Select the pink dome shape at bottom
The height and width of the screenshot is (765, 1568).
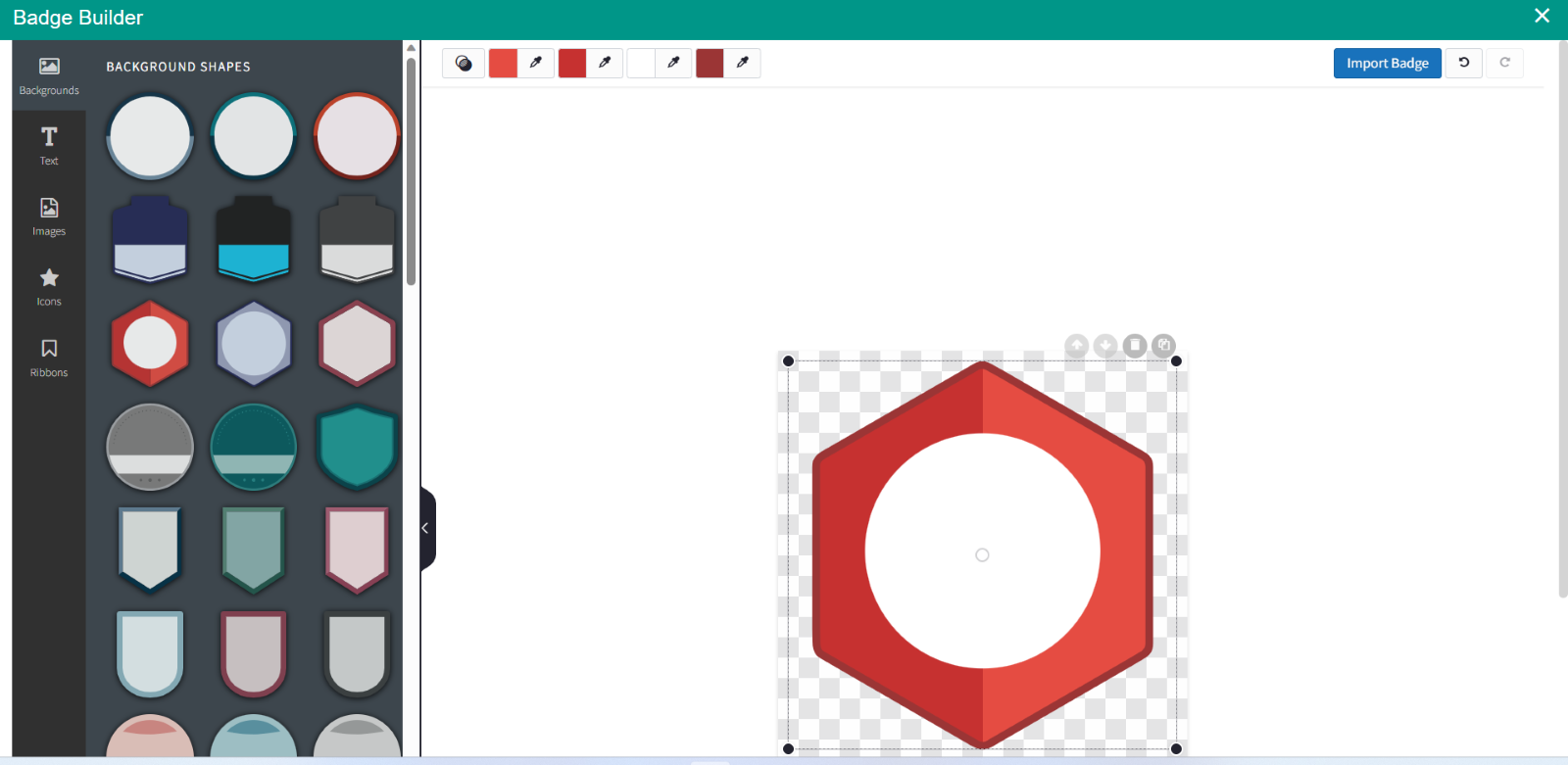tap(150, 736)
